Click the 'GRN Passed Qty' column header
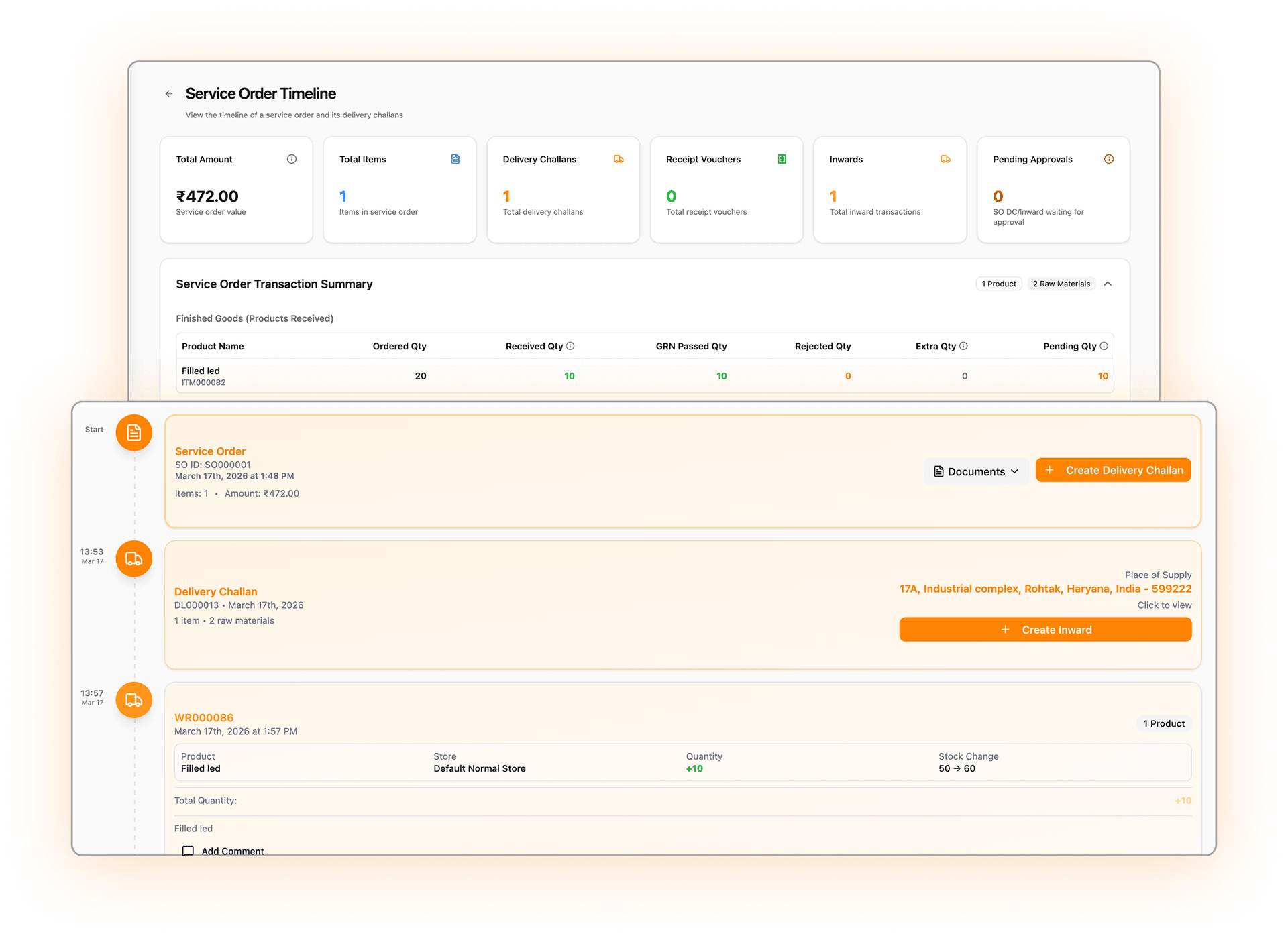The height and width of the screenshot is (938, 1288). [x=691, y=346]
